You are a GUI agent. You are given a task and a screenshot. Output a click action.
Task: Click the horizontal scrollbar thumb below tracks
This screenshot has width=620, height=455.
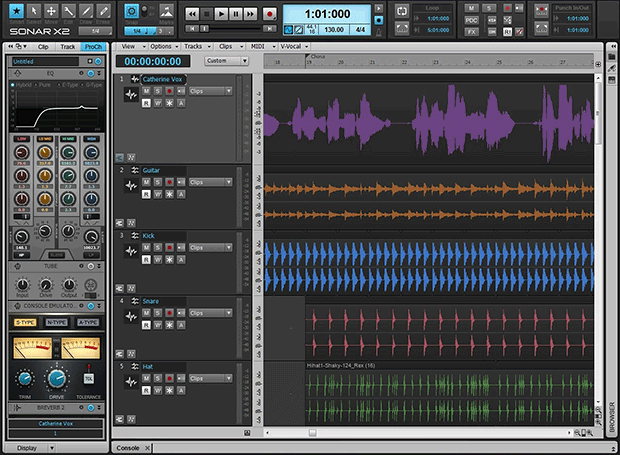(312, 433)
